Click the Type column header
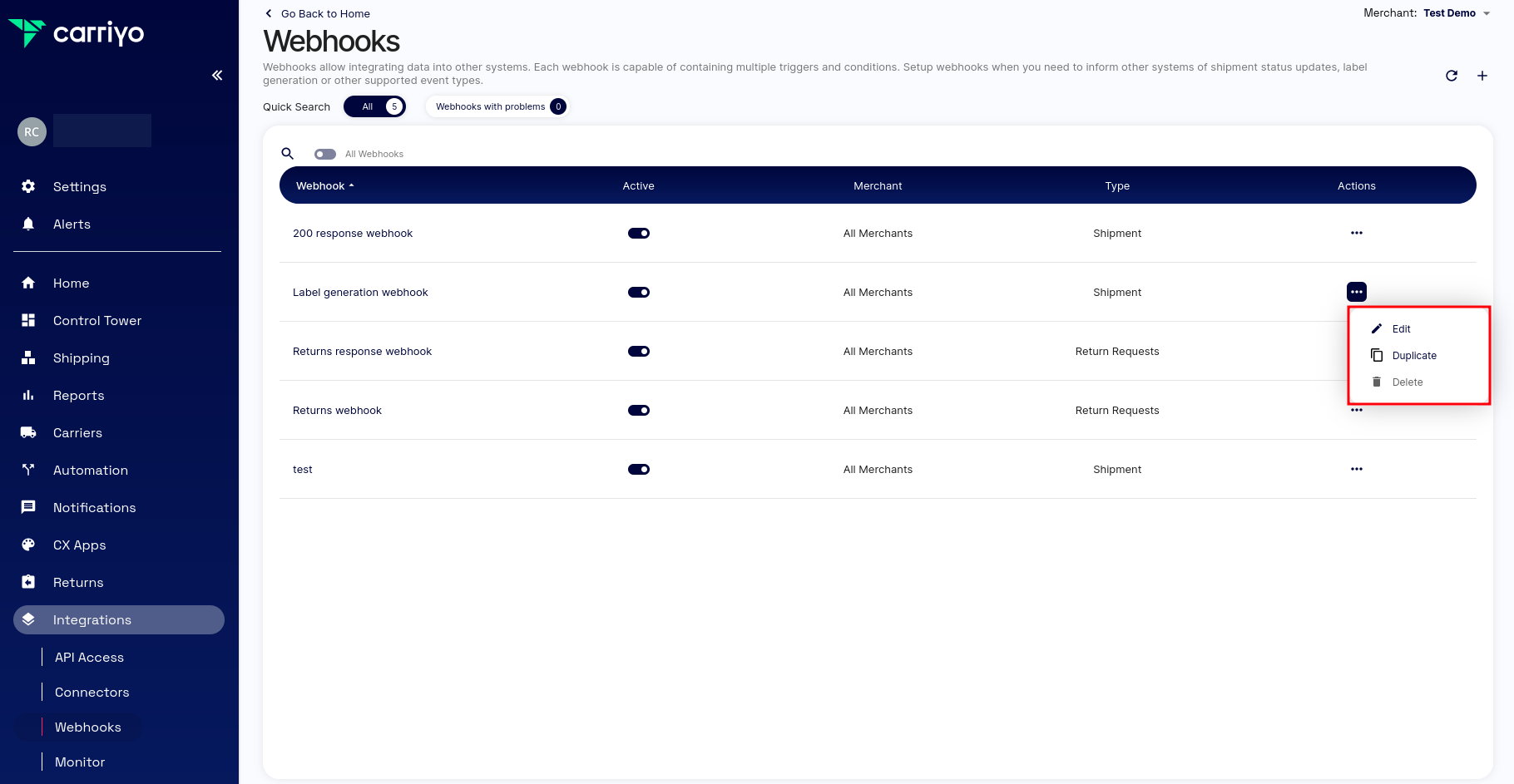This screenshot has width=1514, height=784. 1117,185
